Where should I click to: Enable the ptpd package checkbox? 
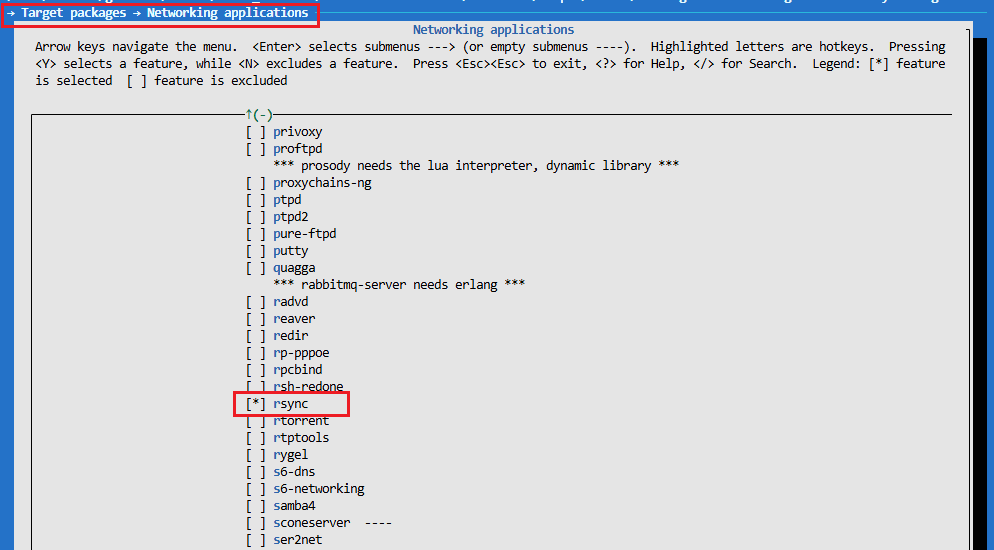256,200
